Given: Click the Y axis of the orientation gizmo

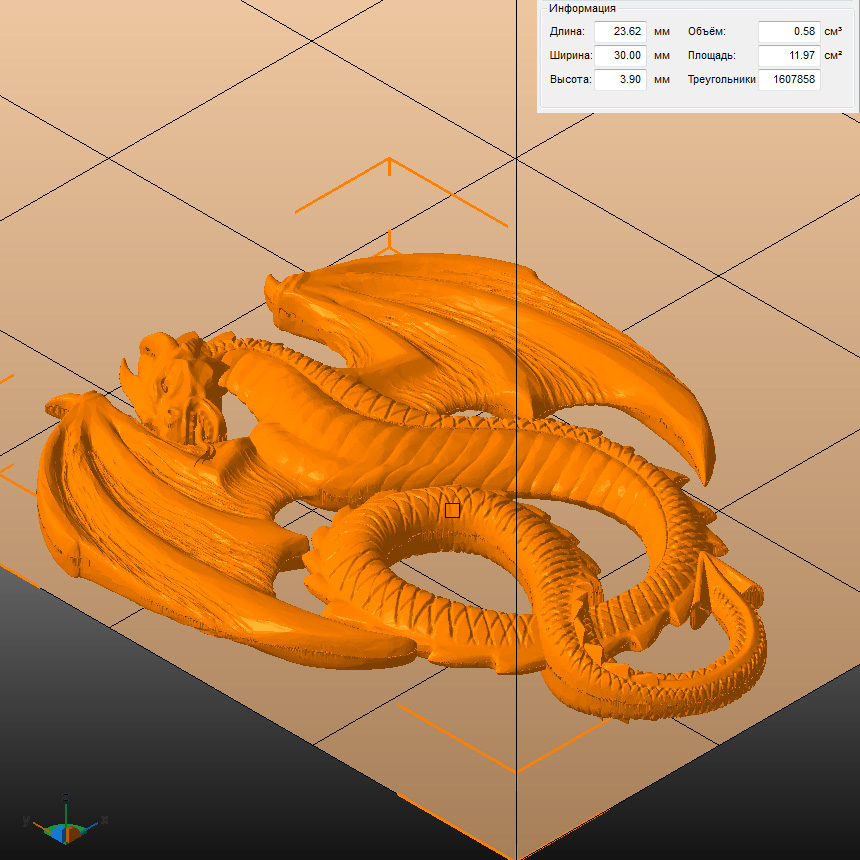Looking at the screenshot, I should click(34, 822).
